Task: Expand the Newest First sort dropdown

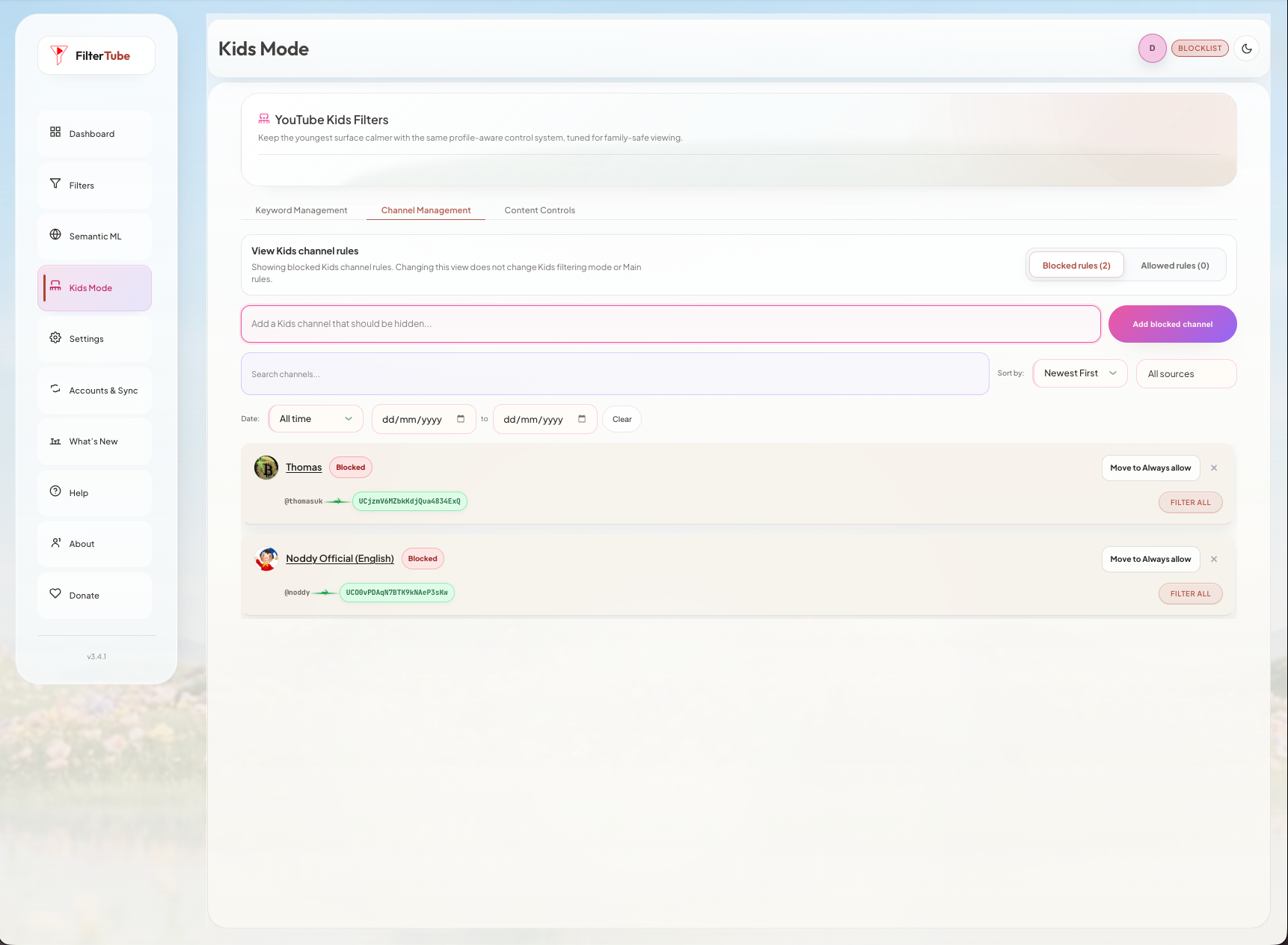Action: point(1080,373)
